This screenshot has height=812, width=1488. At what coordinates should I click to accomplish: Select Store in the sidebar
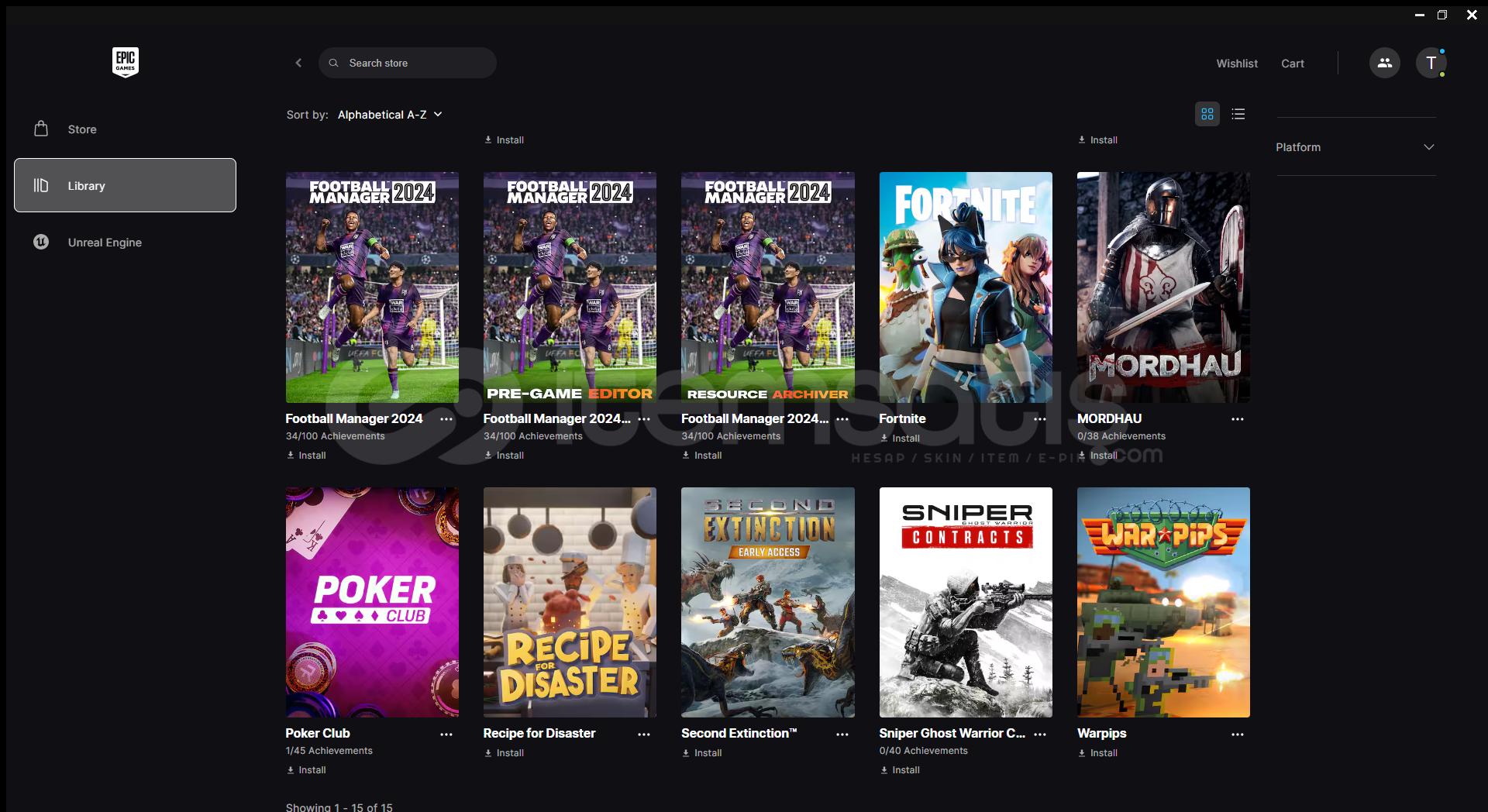[x=125, y=129]
